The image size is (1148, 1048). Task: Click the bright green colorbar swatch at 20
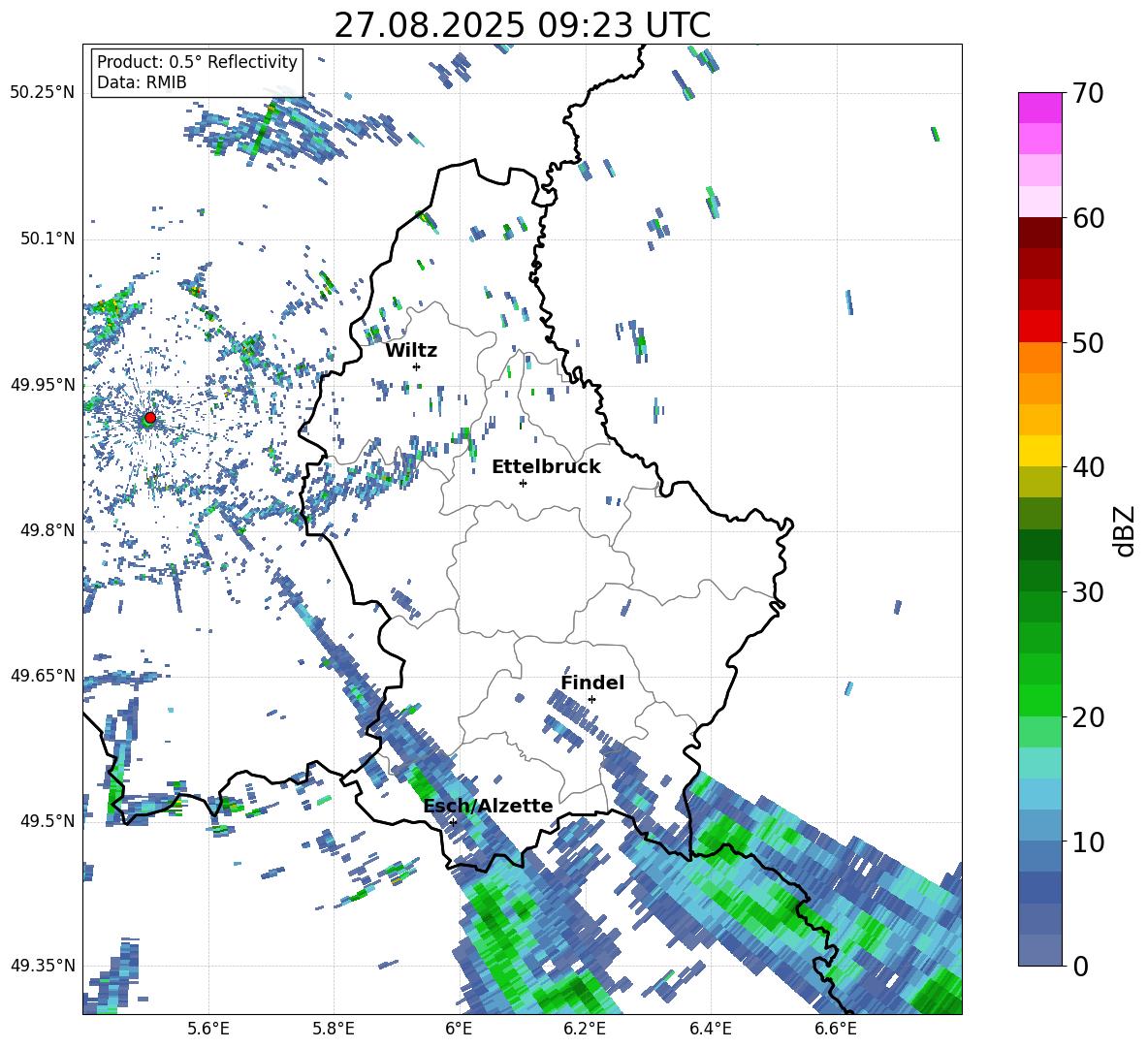[x=1039, y=701]
